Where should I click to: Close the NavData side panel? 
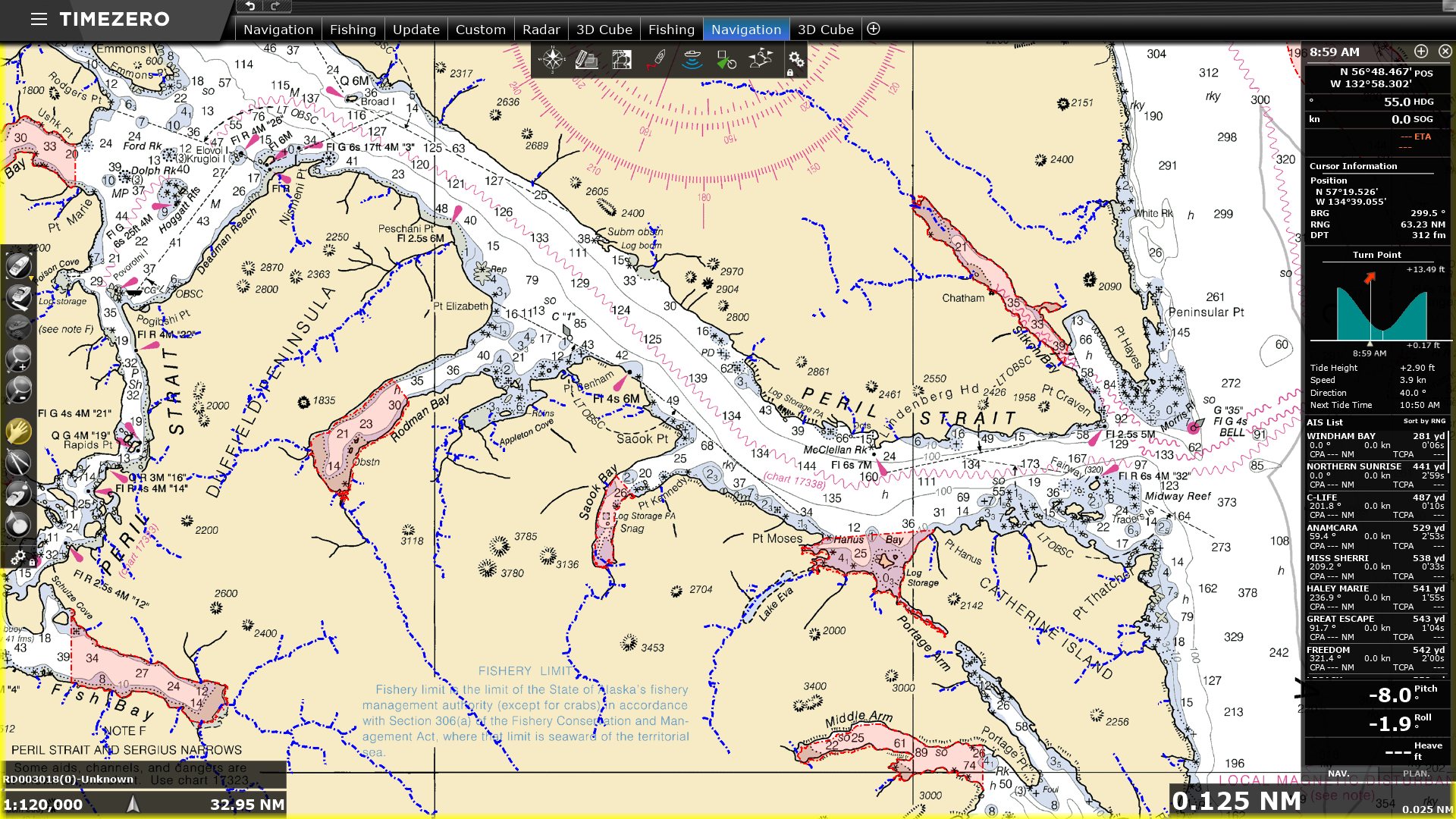[x=1445, y=51]
